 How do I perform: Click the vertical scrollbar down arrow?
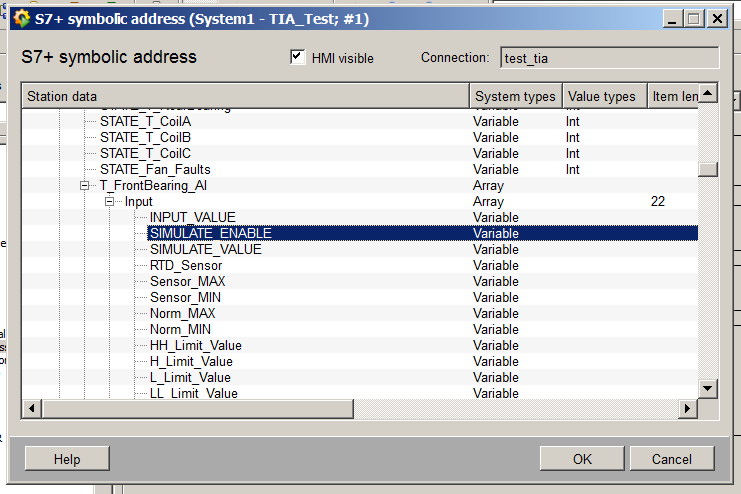click(708, 388)
